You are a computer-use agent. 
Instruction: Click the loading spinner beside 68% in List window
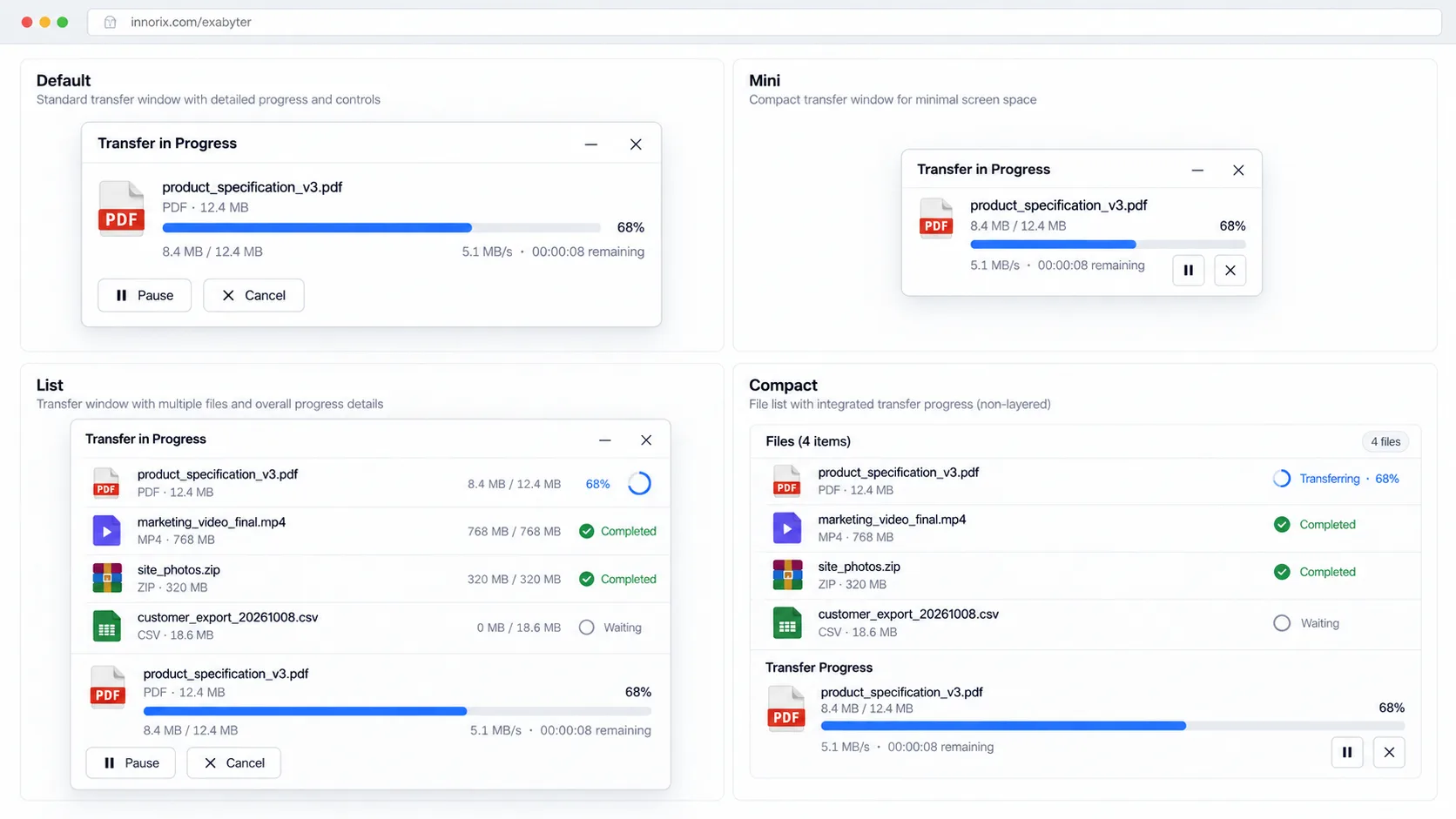[639, 484]
